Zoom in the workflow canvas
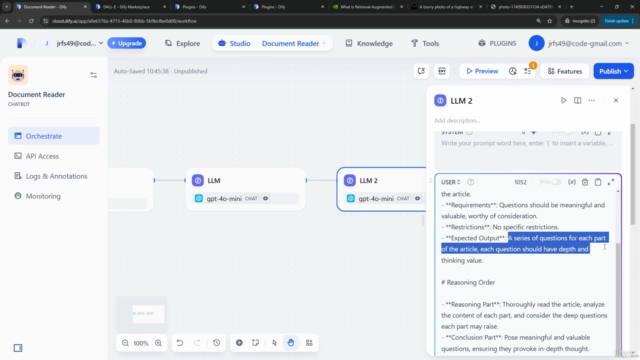 coord(158,343)
